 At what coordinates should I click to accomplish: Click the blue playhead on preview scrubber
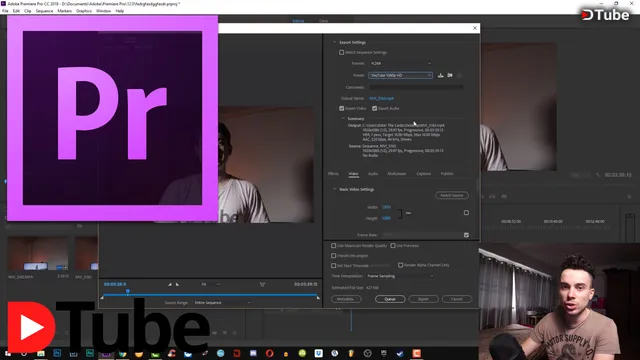point(128,291)
